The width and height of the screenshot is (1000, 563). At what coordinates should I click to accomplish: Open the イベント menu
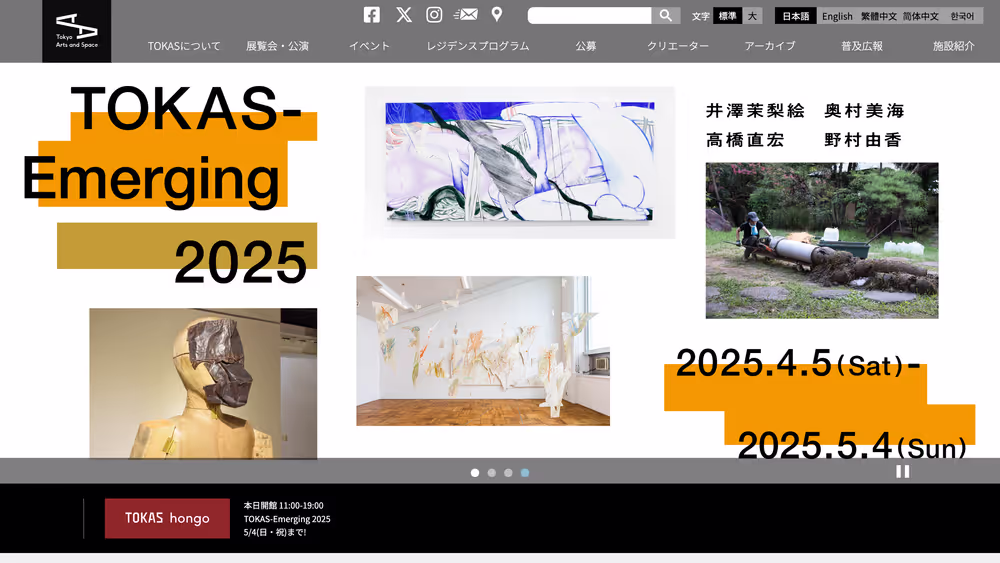[x=369, y=46]
